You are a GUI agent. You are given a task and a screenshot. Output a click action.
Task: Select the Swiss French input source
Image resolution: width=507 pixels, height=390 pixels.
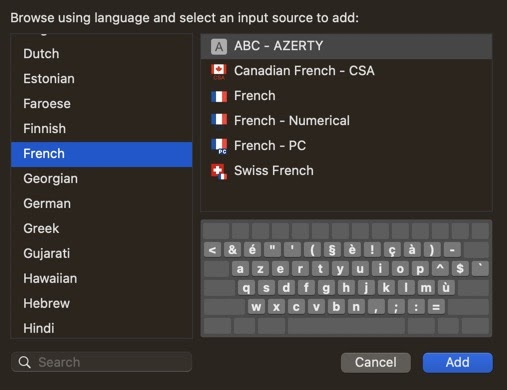click(346, 171)
